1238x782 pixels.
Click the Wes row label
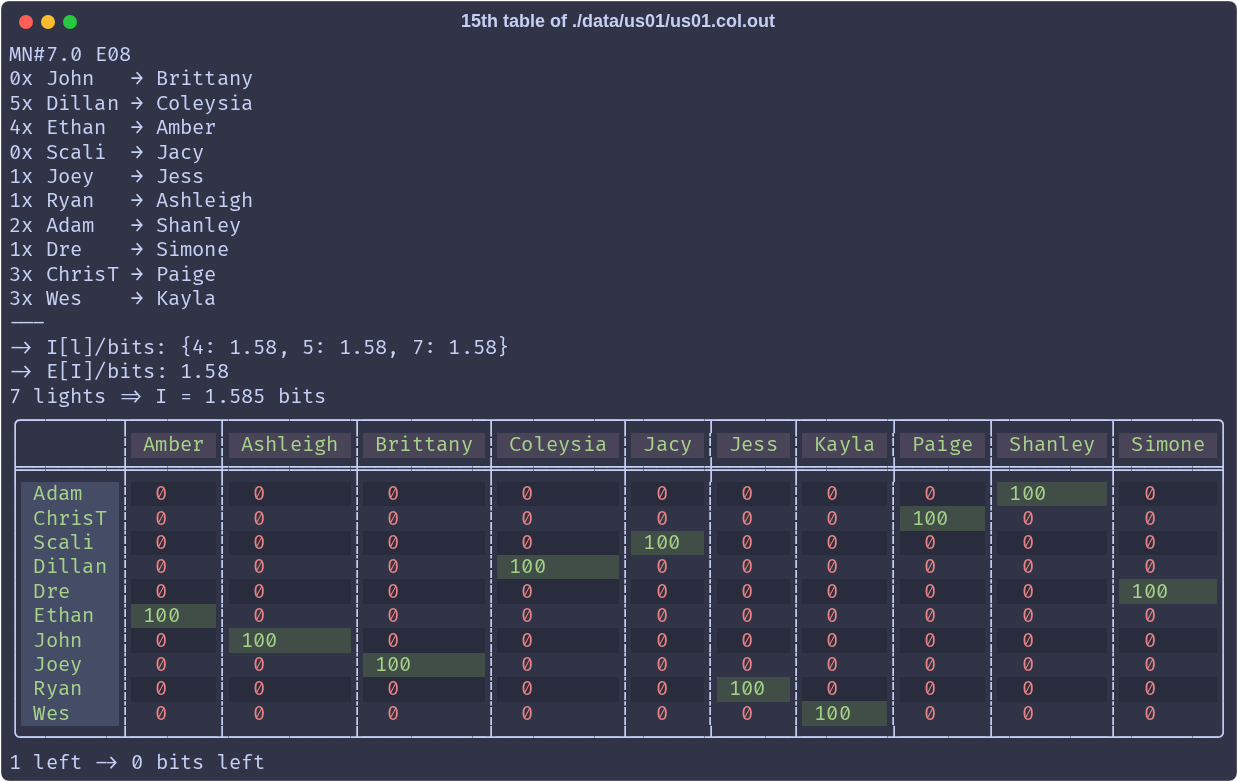(x=70, y=714)
